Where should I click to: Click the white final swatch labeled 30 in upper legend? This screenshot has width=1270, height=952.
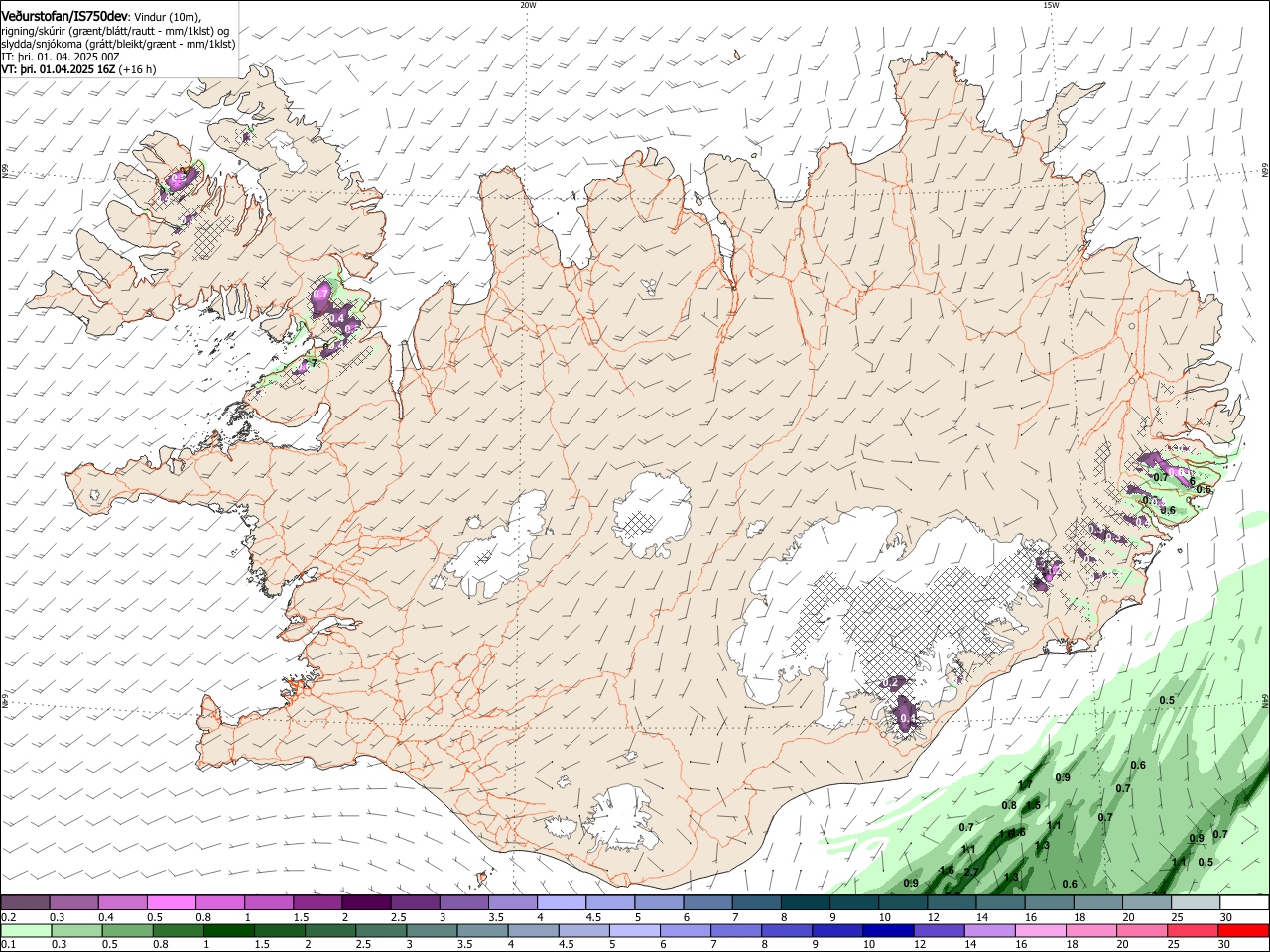click(x=1244, y=902)
